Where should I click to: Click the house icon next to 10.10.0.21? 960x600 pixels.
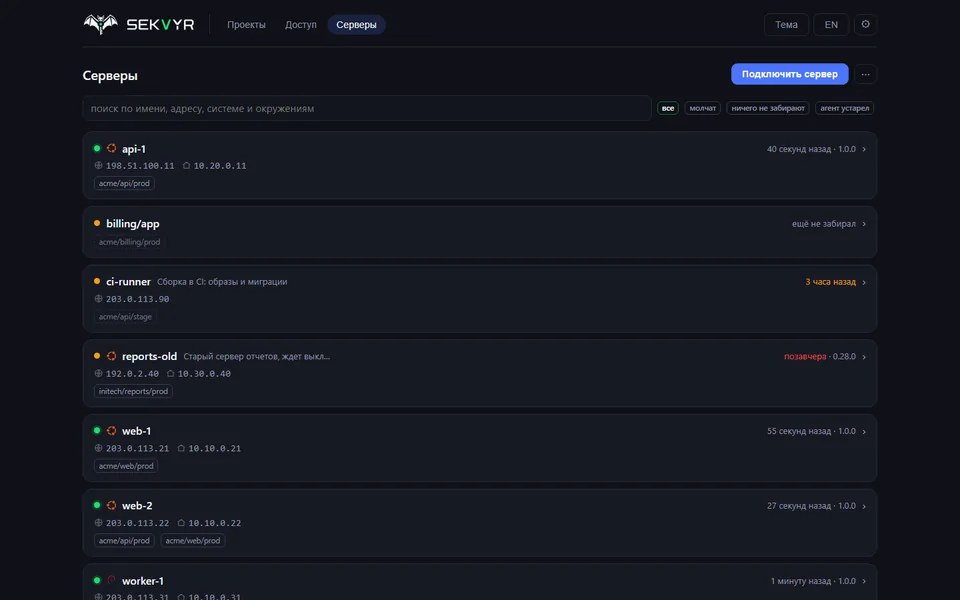tap(181, 448)
